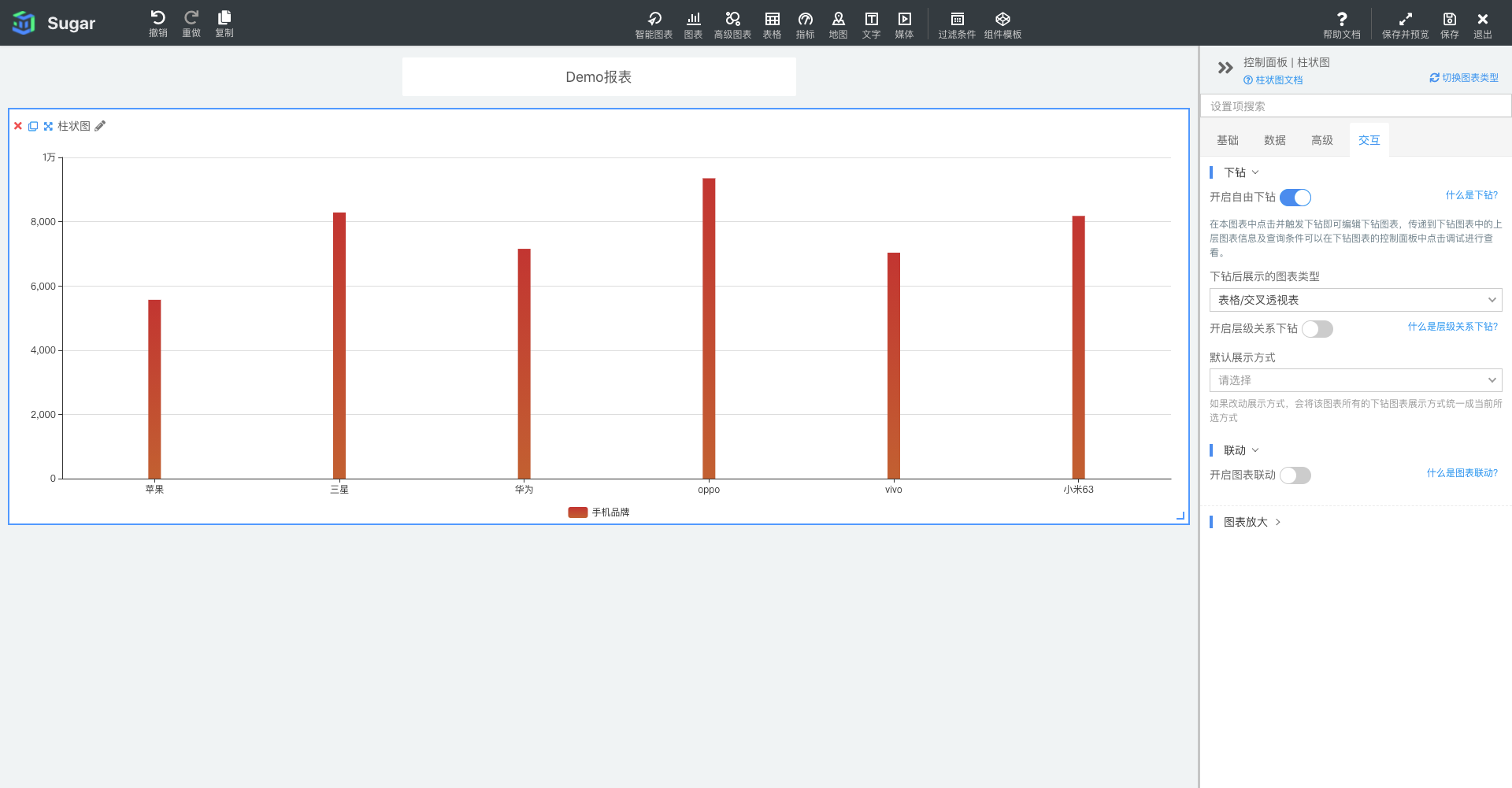Expand bar chart to fullscreen icon
The width and height of the screenshot is (1512, 788).
[x=48, y=126]
